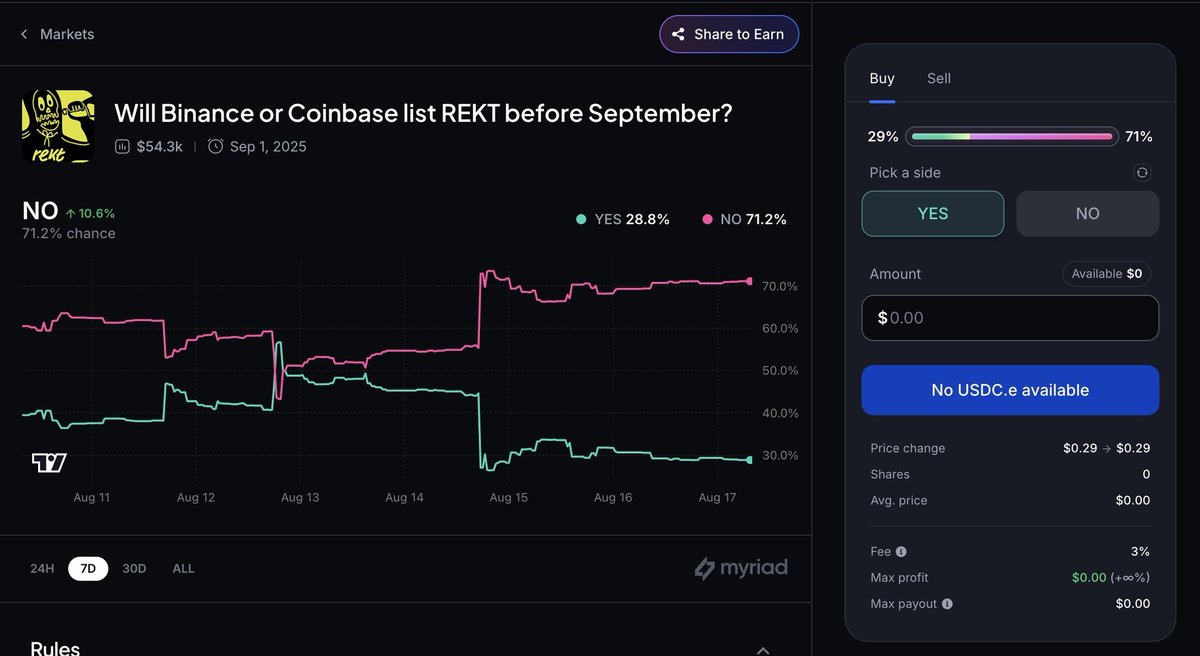Select the 24H chart range
The width and height of the screenshot is (1200, 656).
pos(42,568)
